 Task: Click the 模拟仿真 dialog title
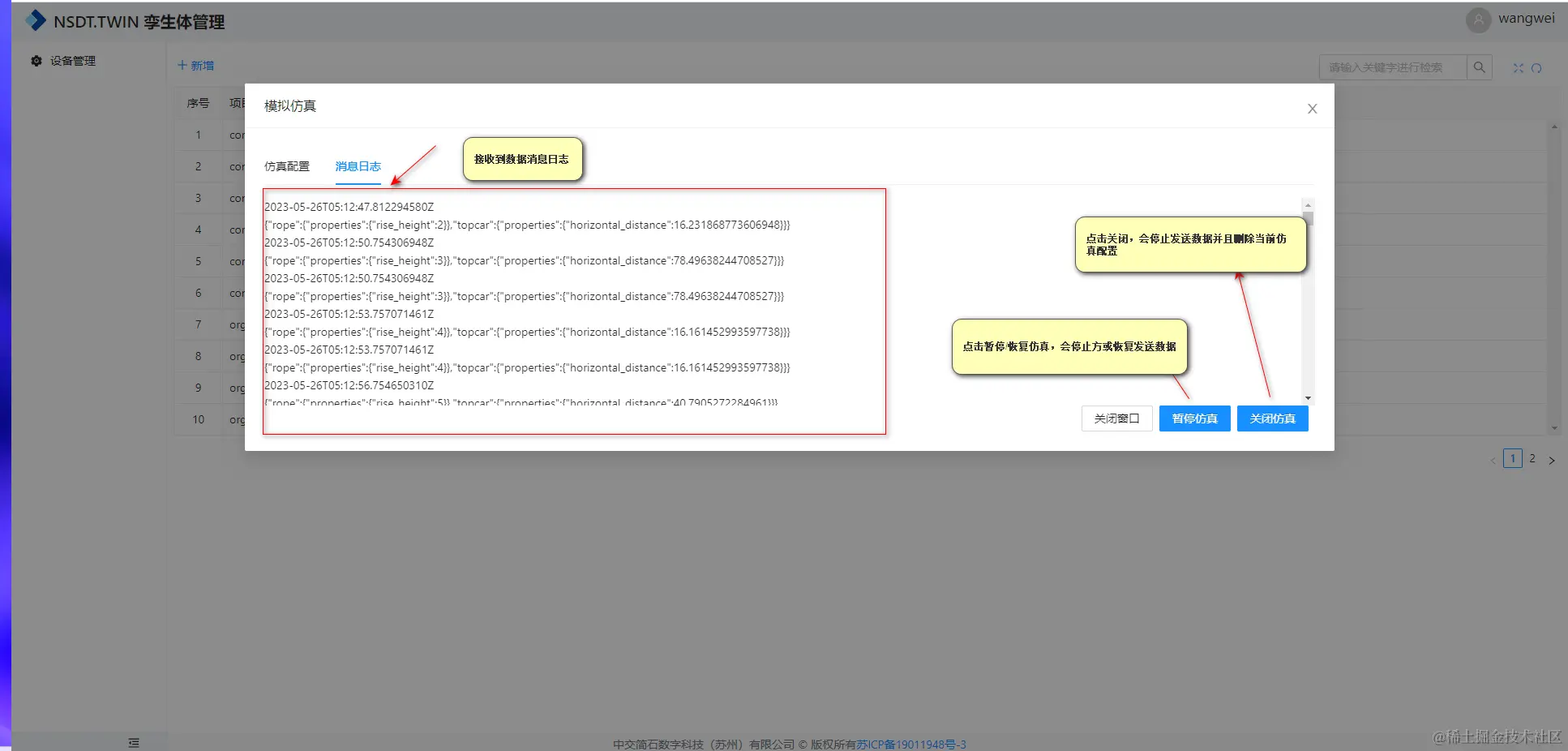coord(290,105)
